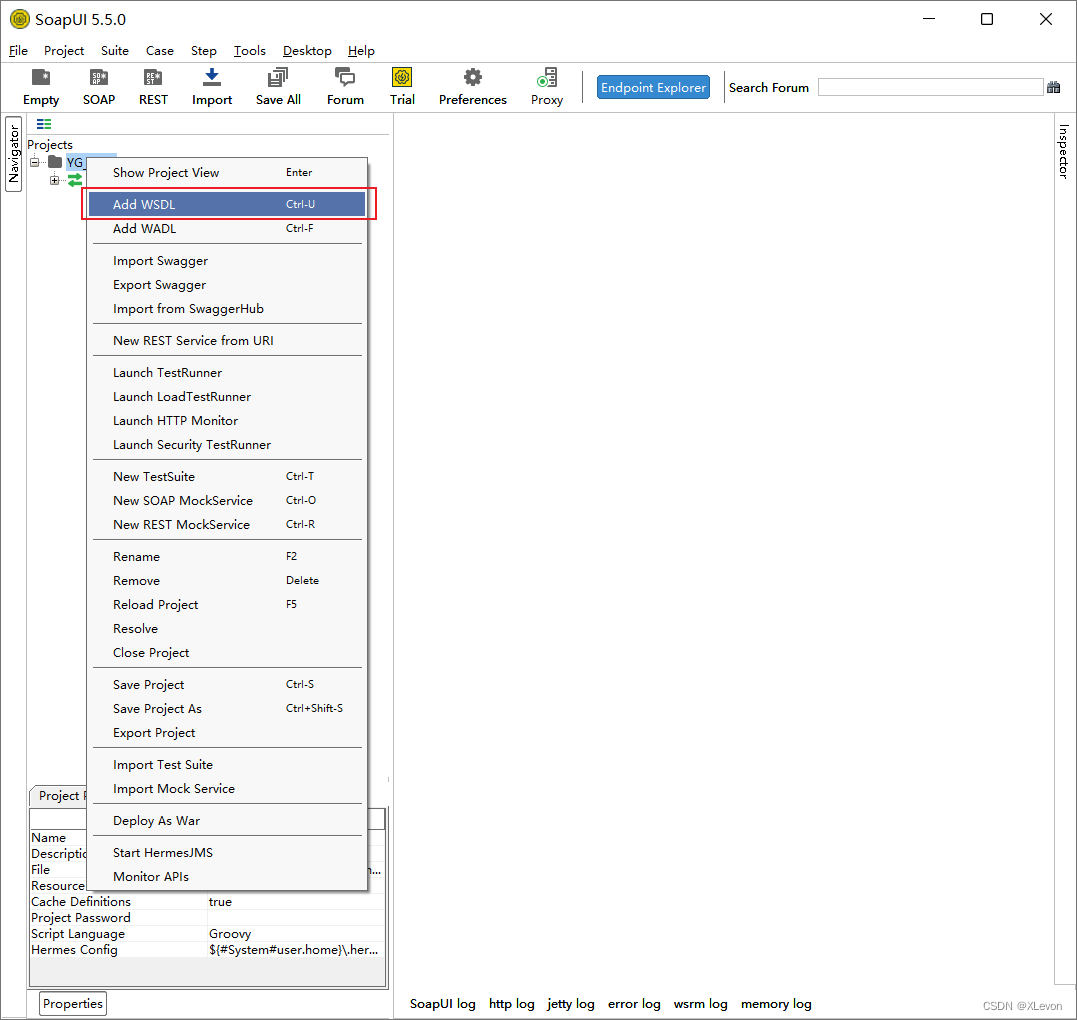Select Rename in context menu

[x=227, y=556]
